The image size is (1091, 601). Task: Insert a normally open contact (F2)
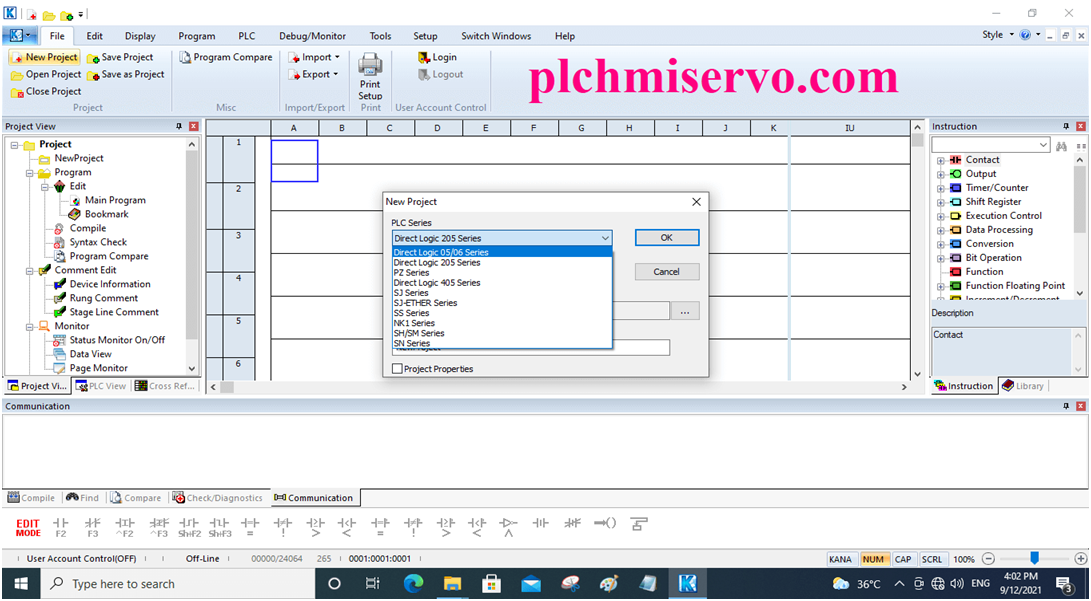click(61, 523)
